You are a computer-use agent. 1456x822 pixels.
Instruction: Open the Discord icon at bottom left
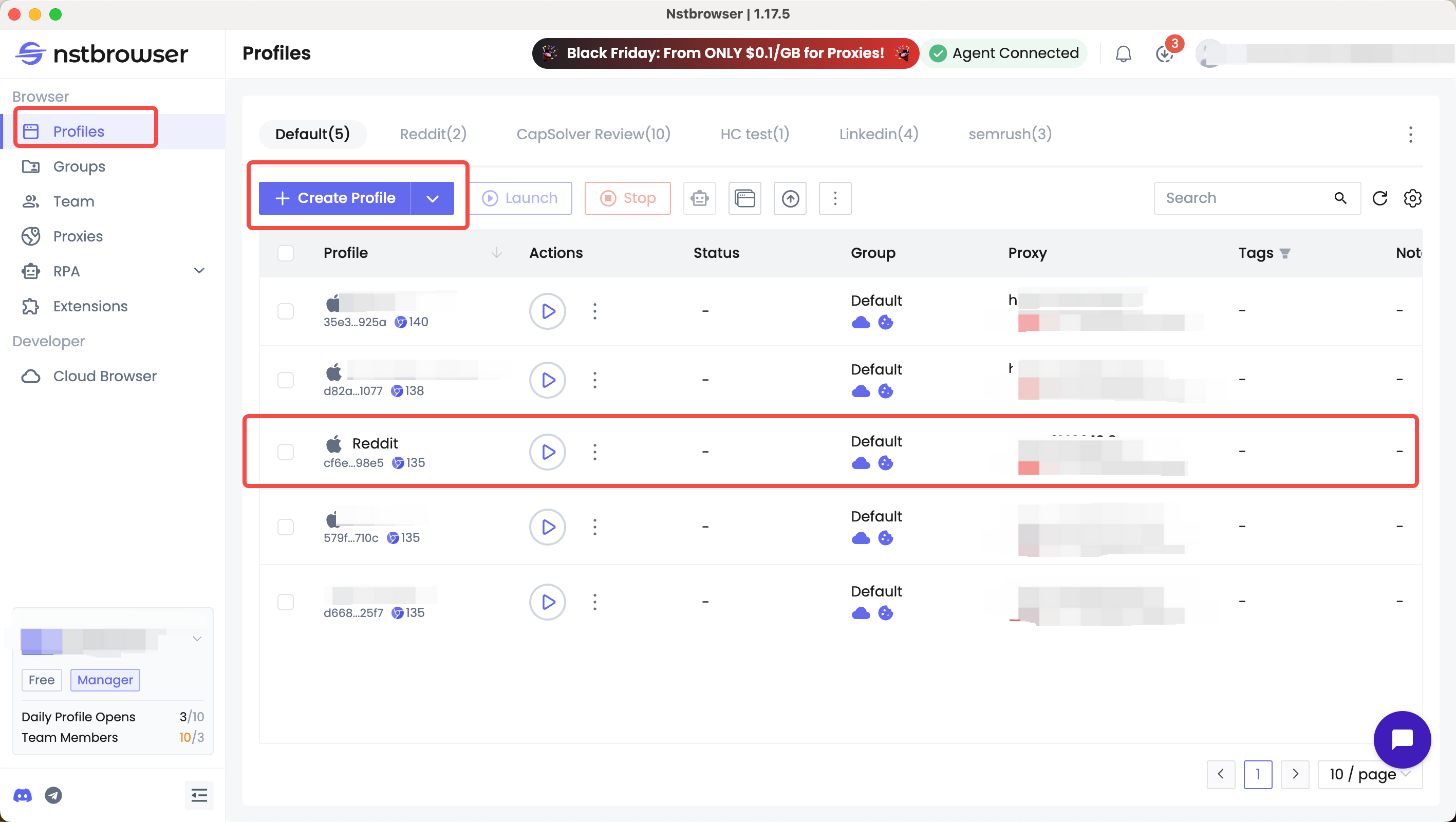pyautogui.click(x=23, y=795)
